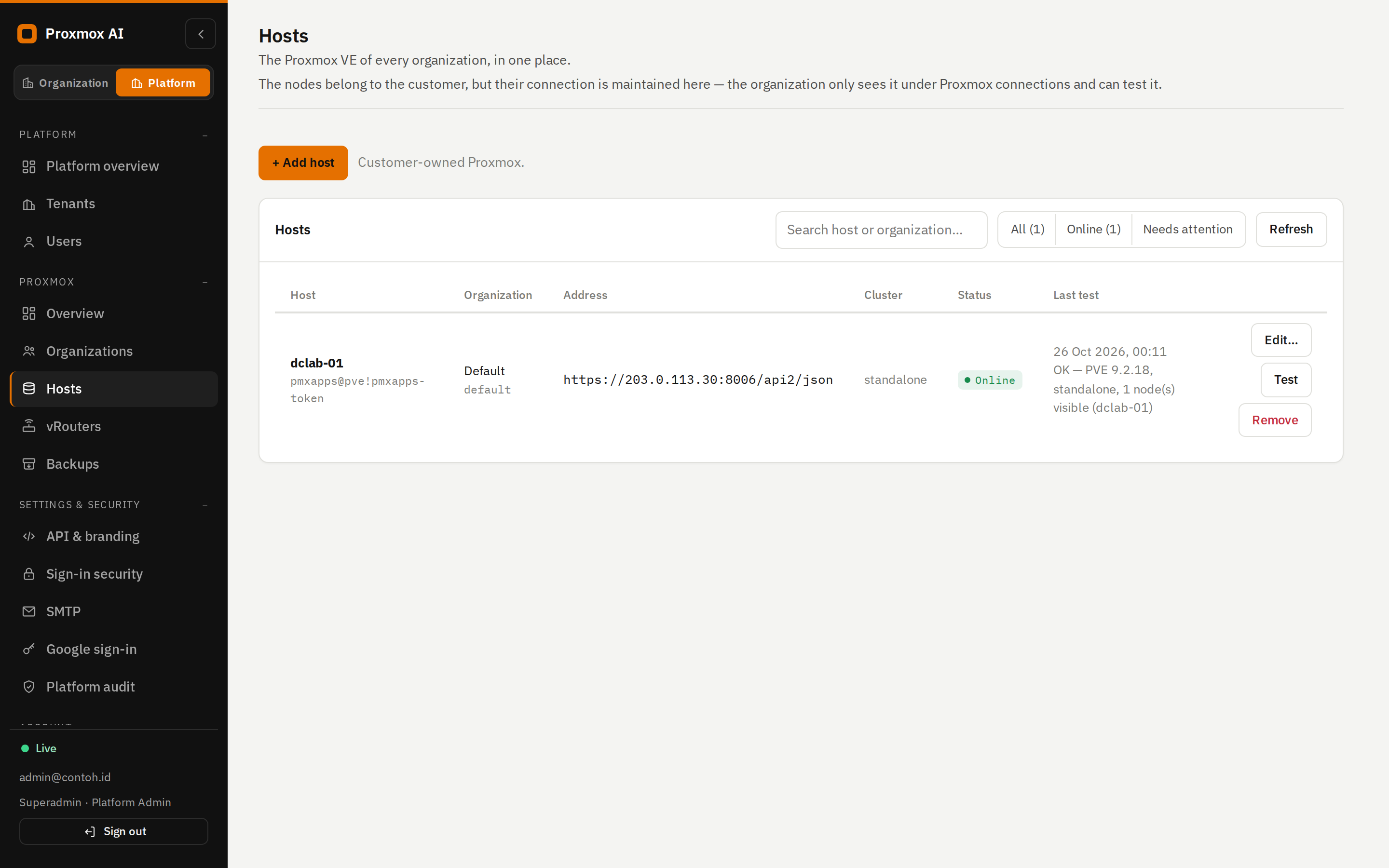Switch to Platform mode

tap(163, 82)
